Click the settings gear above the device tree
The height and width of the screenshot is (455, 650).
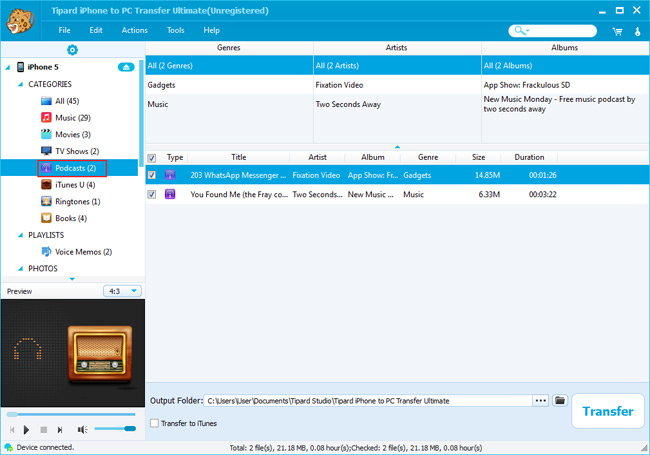pyautogui.click(x=72, y=50)
